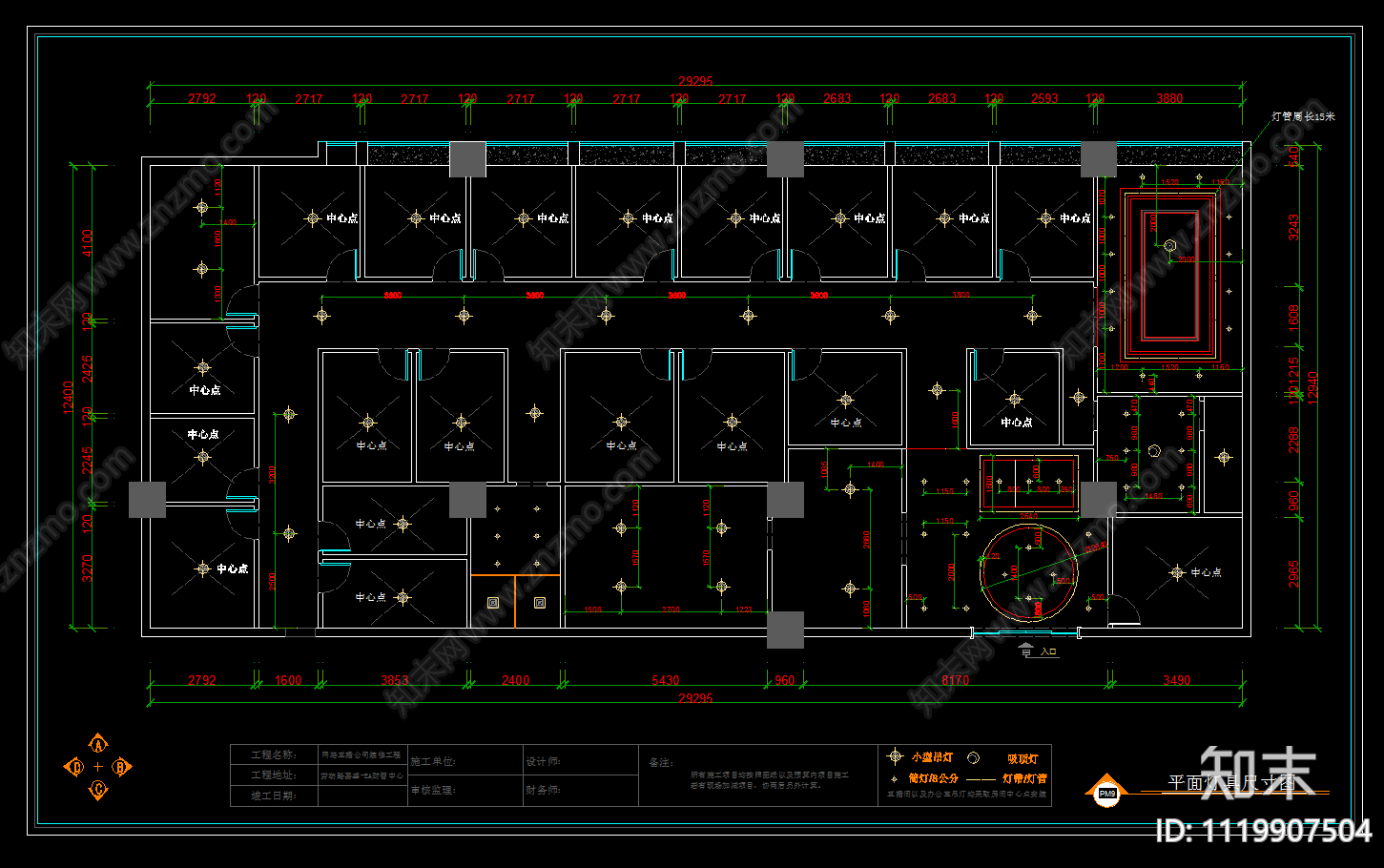1384x868 pixels.
Task: Select the 12940 overall right dimension
Action: 1312,387
